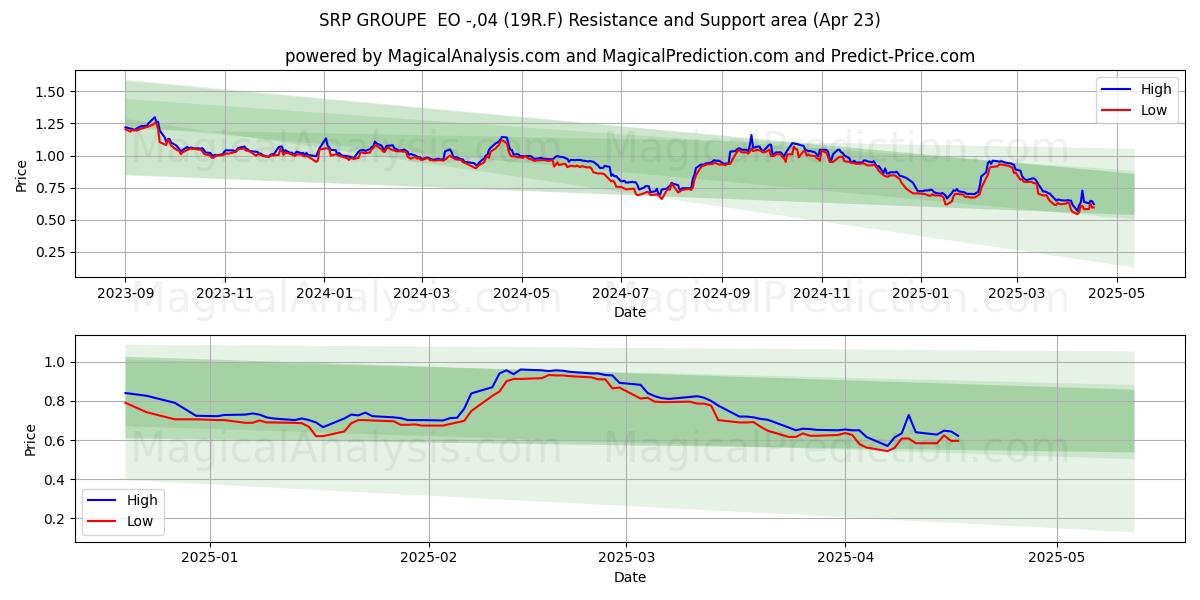Screen dimensions: 1200x600
Task: Click the '2024-05' date tick
Action: click(521, 294)
